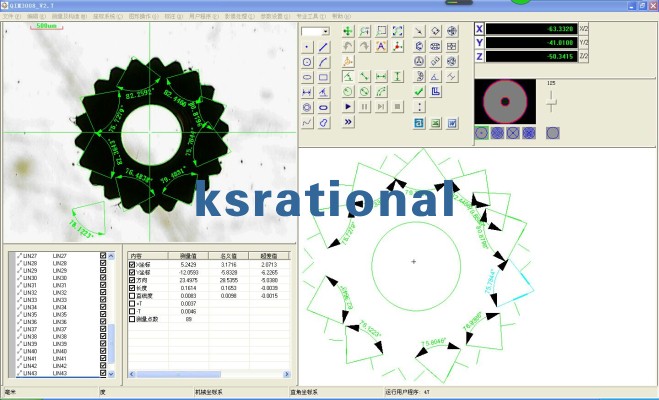Screen dimensions: 659x400
Task: Enable the 直线度 checkbox
Action: point(132,296)
